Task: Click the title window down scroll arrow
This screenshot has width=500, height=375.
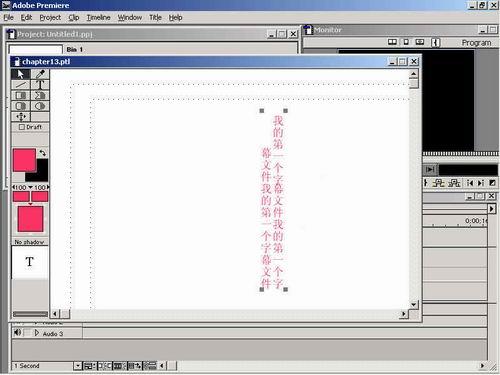Action: pos(413,304)
